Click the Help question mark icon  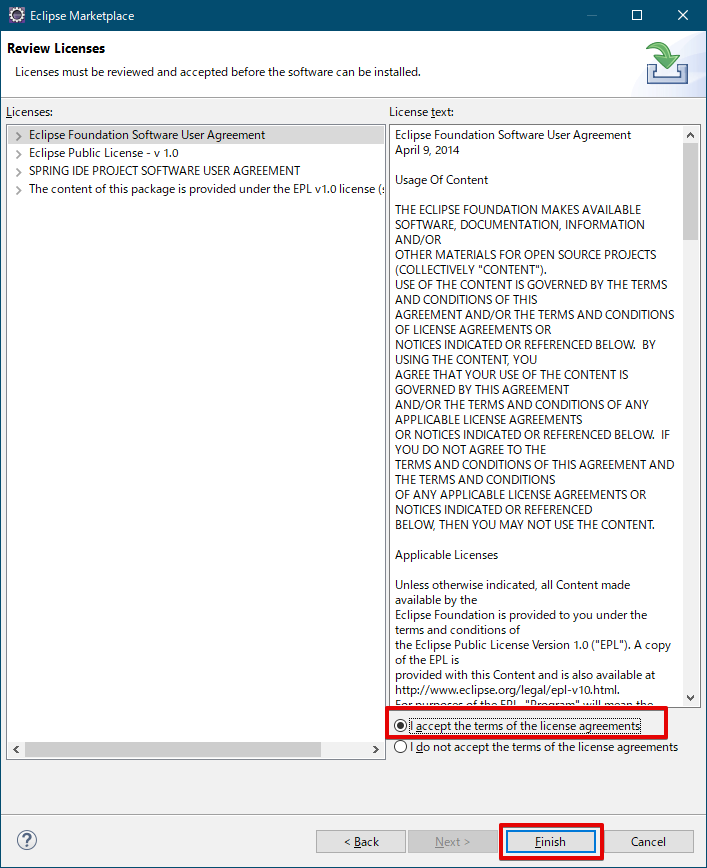pos(27,840)
